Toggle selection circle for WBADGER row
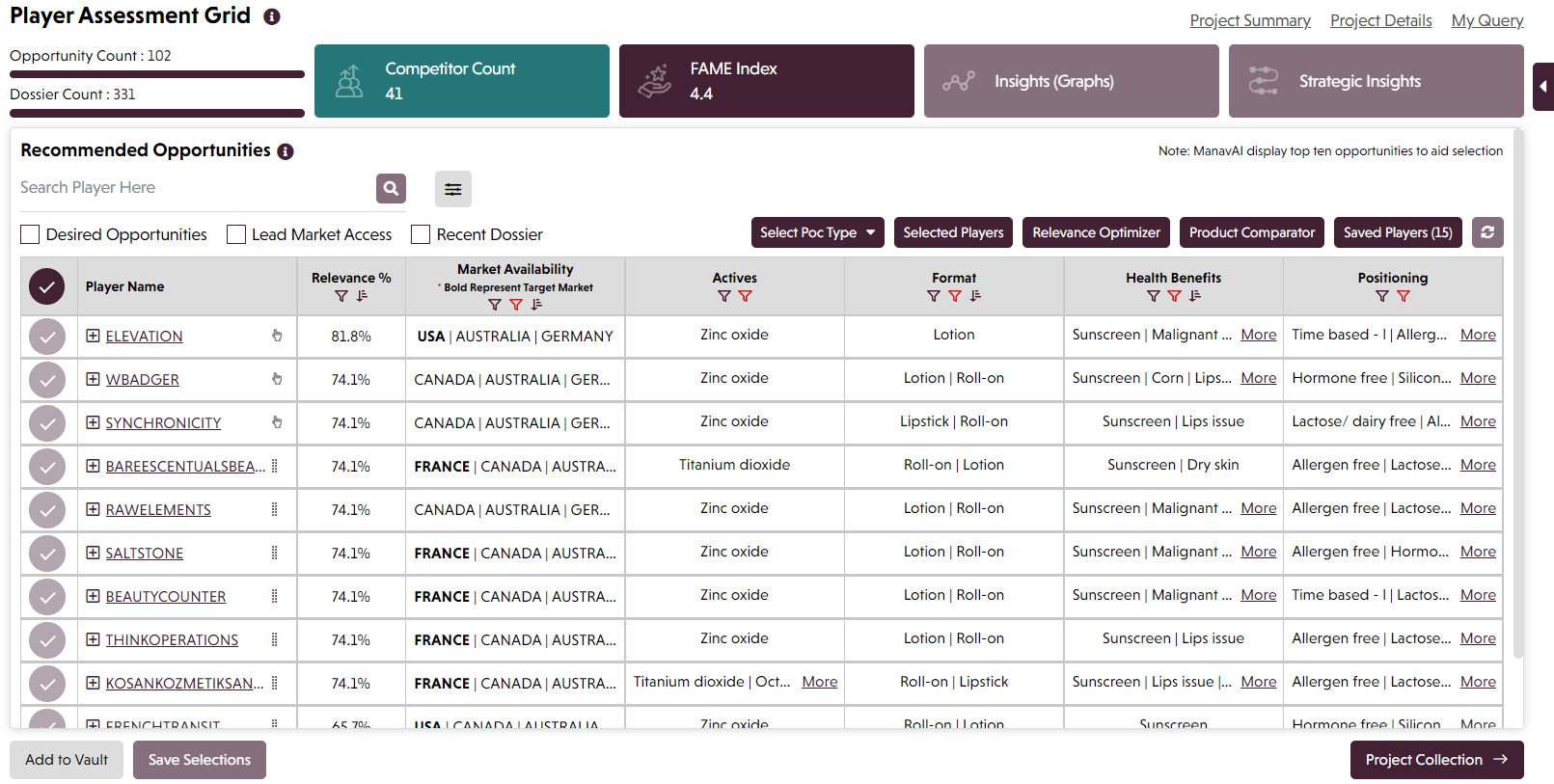1554x784 pixels. 46,380
